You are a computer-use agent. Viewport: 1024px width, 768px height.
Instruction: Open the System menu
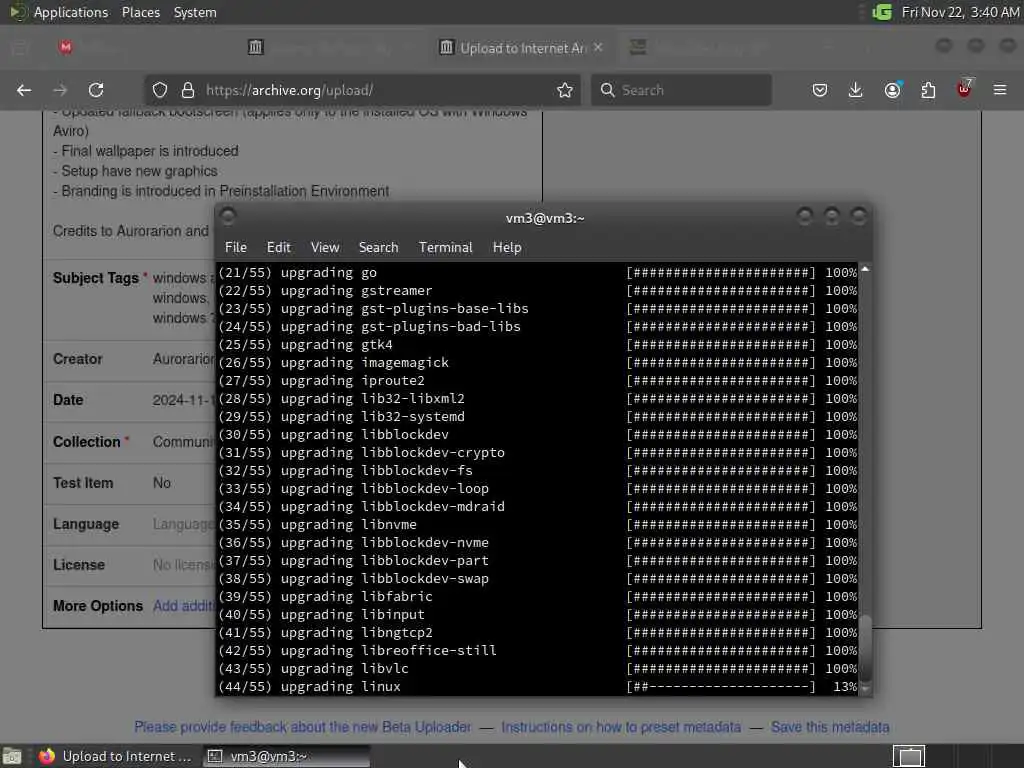click(195, 12)
